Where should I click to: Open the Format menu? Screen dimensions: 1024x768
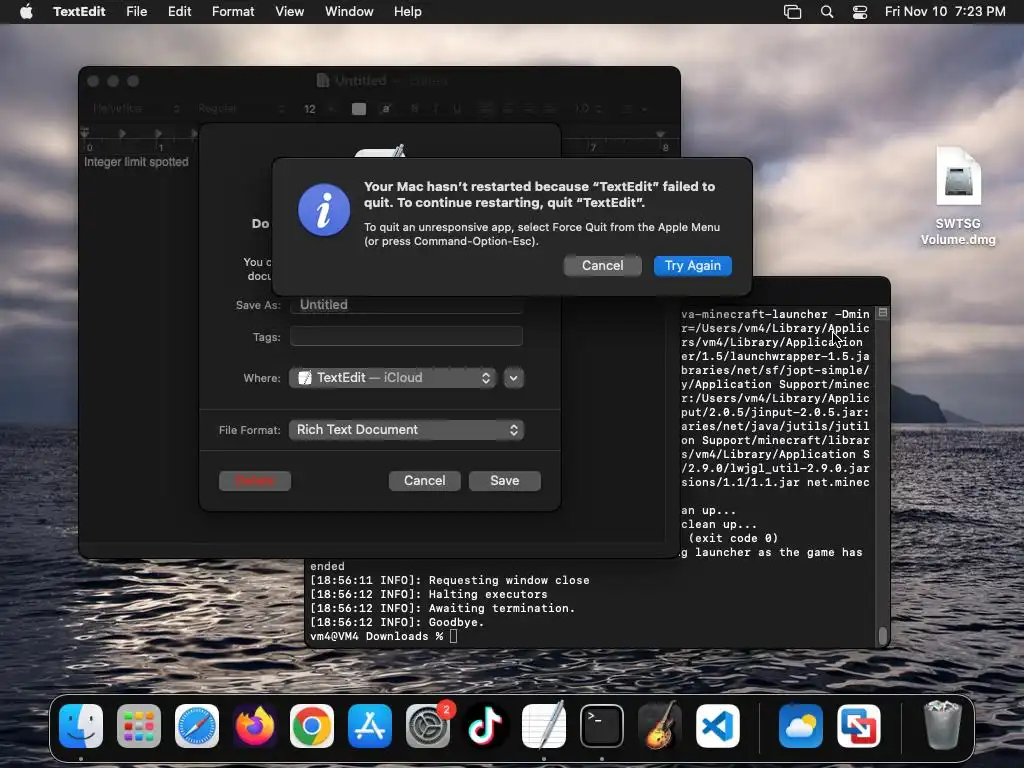[x=233, y=11]
